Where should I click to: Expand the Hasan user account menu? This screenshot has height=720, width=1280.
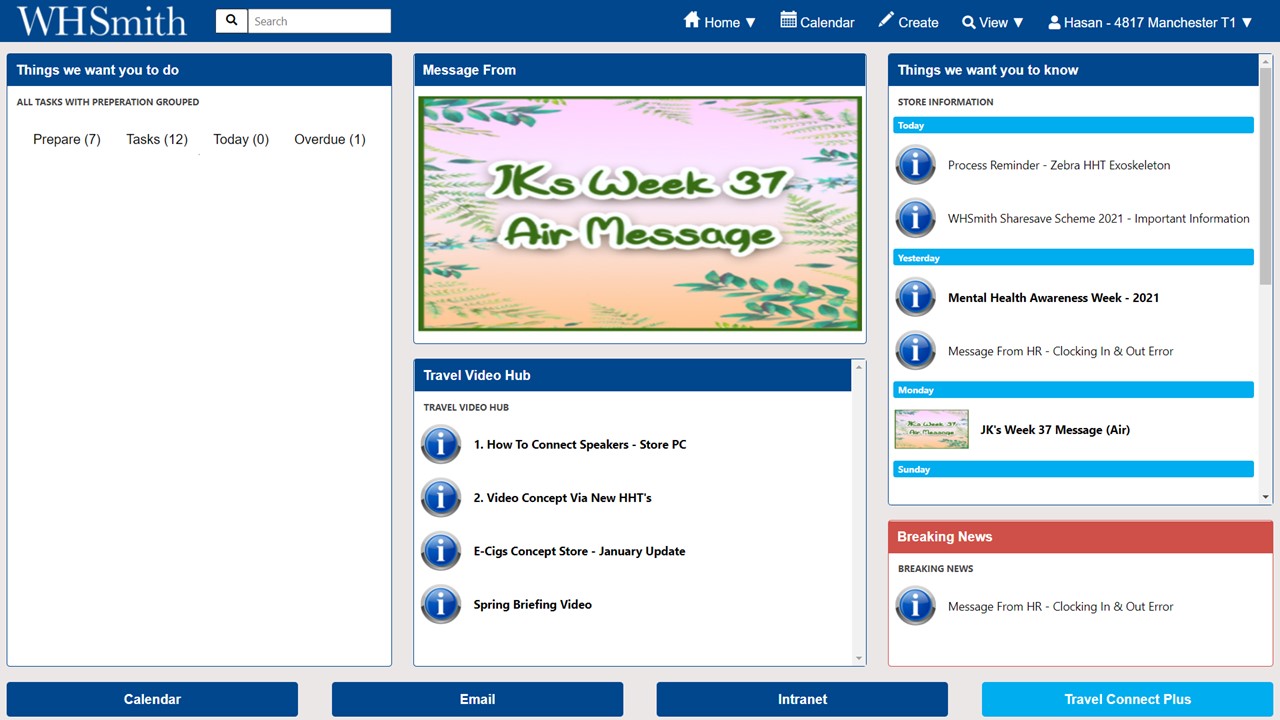[x=1150, y=22]
